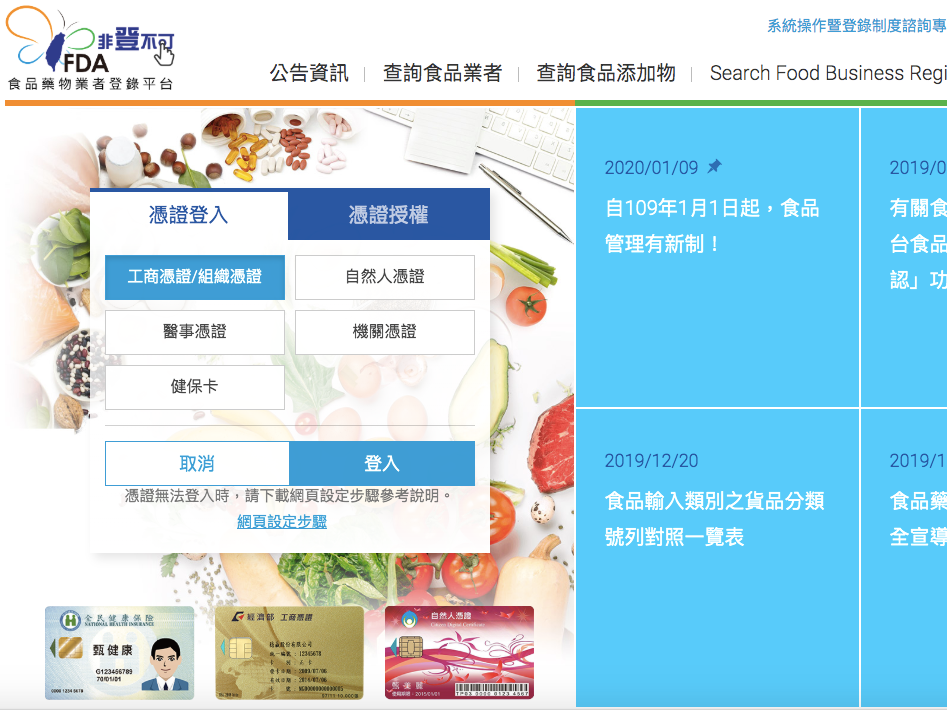
Task: Select 工商憑證/組織憑證 certificate option
Action: point(195,277)
